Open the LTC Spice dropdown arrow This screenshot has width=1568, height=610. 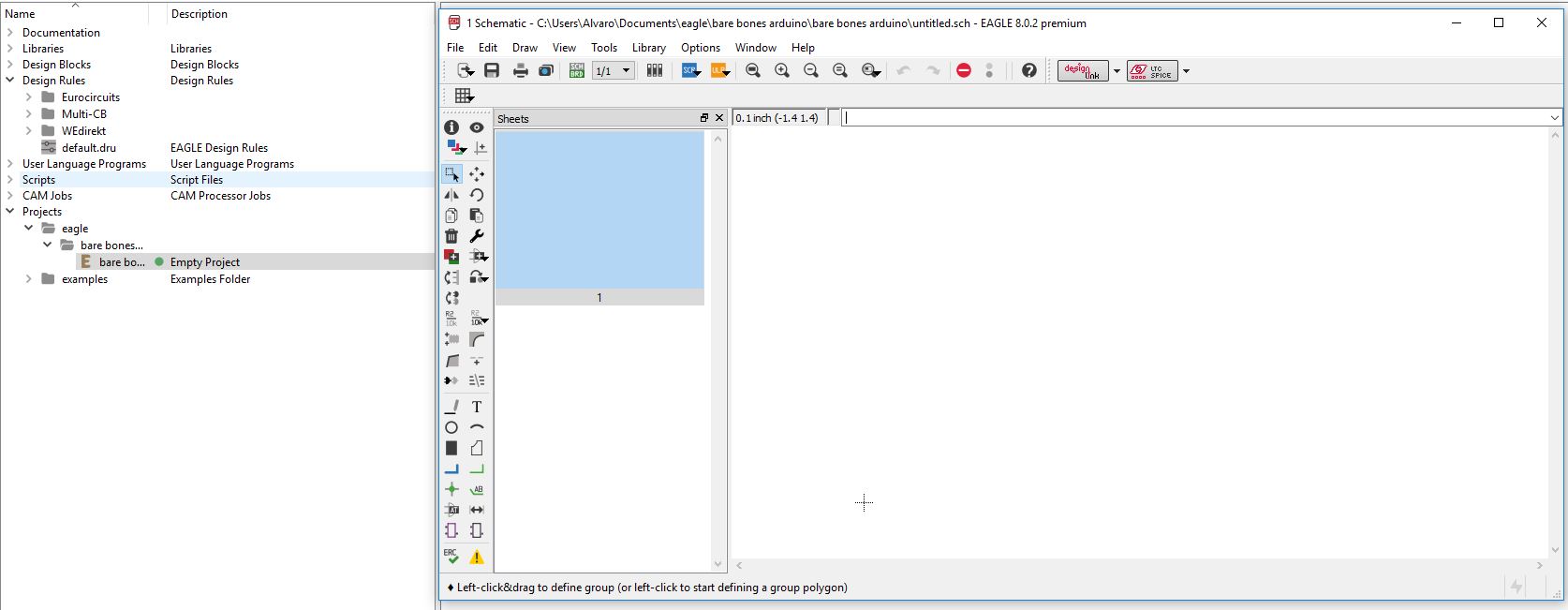(1186, 71)
